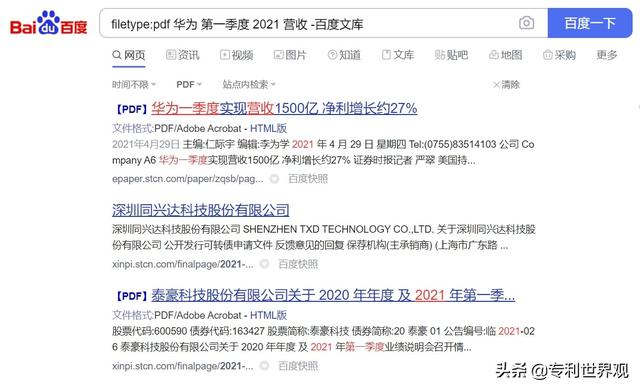Open HTML版 link under Huawei result
The image size is (640, 390).
pos(268,128)
